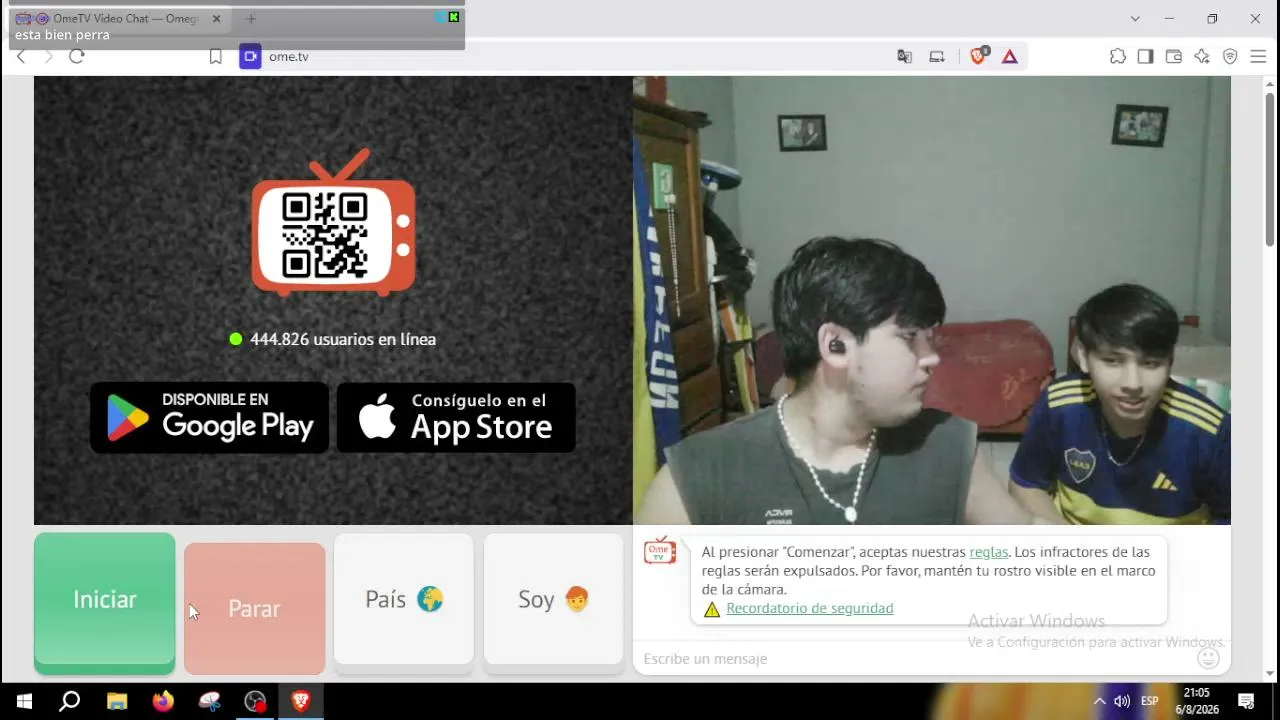Reload the ome.tv page

pyautogui.click(x=77, y=57)
